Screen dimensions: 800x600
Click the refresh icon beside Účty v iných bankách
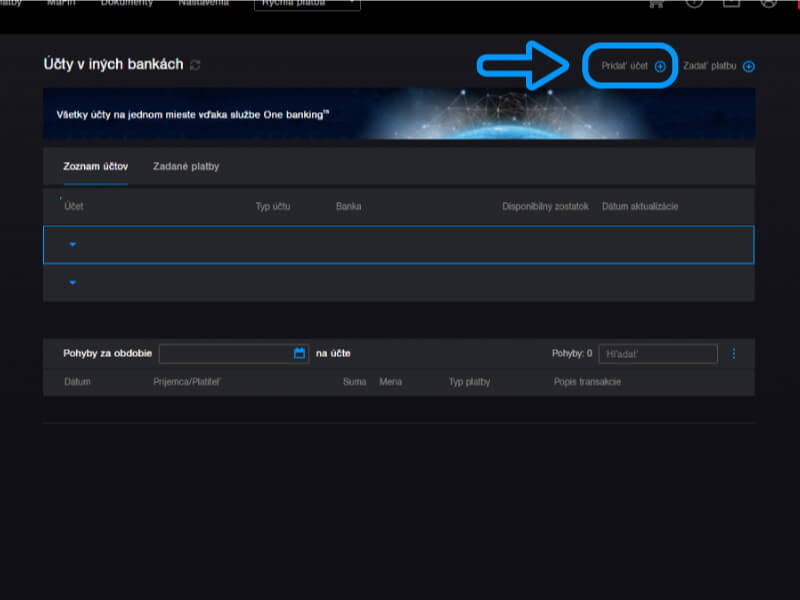click(195, 65)
